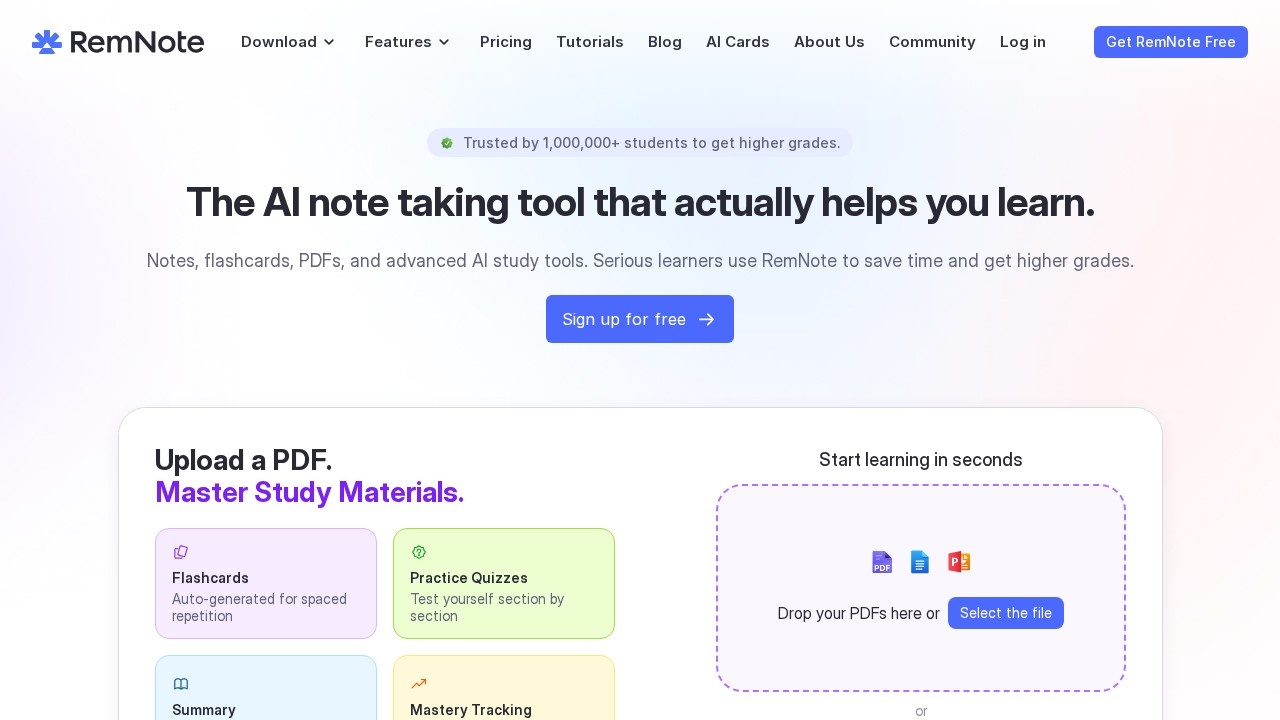1280x720 pixels.
Task: Expand the Download dropdown menu
Action: (x=288, y=42)
